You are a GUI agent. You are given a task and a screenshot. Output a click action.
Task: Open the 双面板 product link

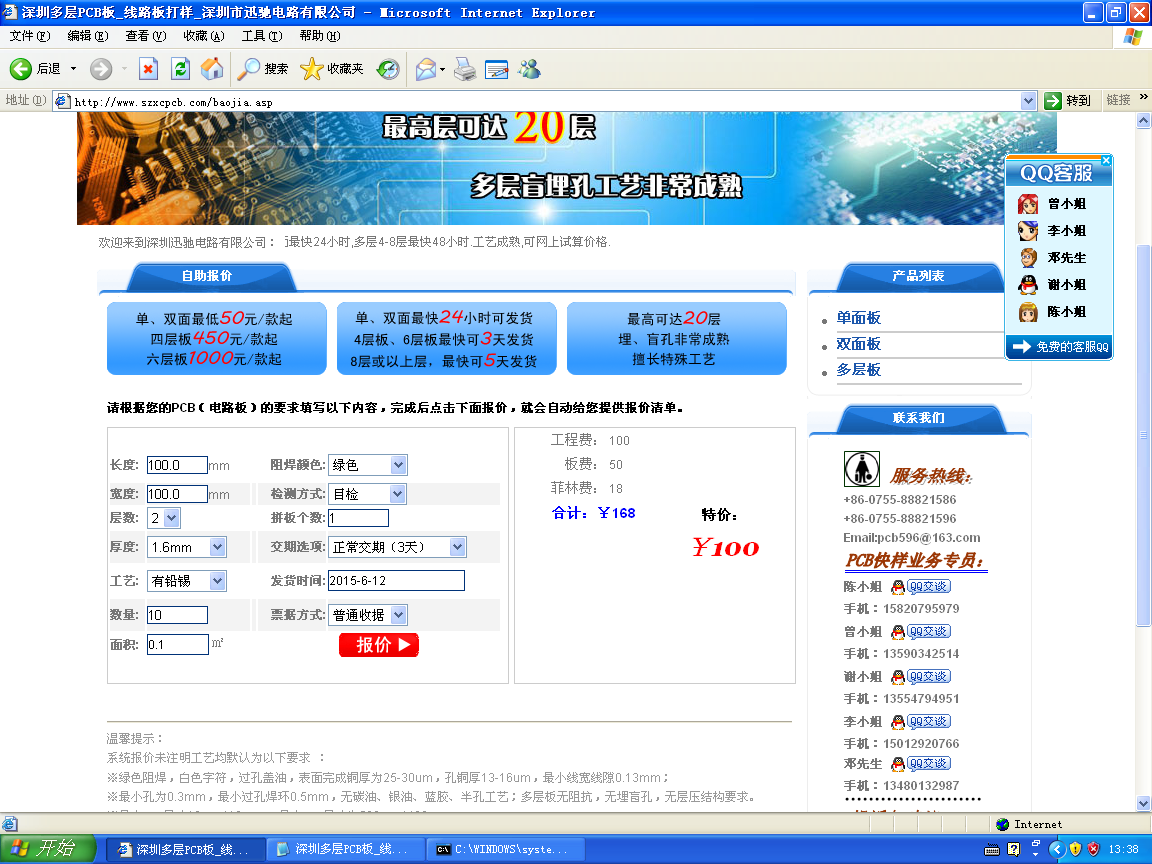click(x=858, y=344)
